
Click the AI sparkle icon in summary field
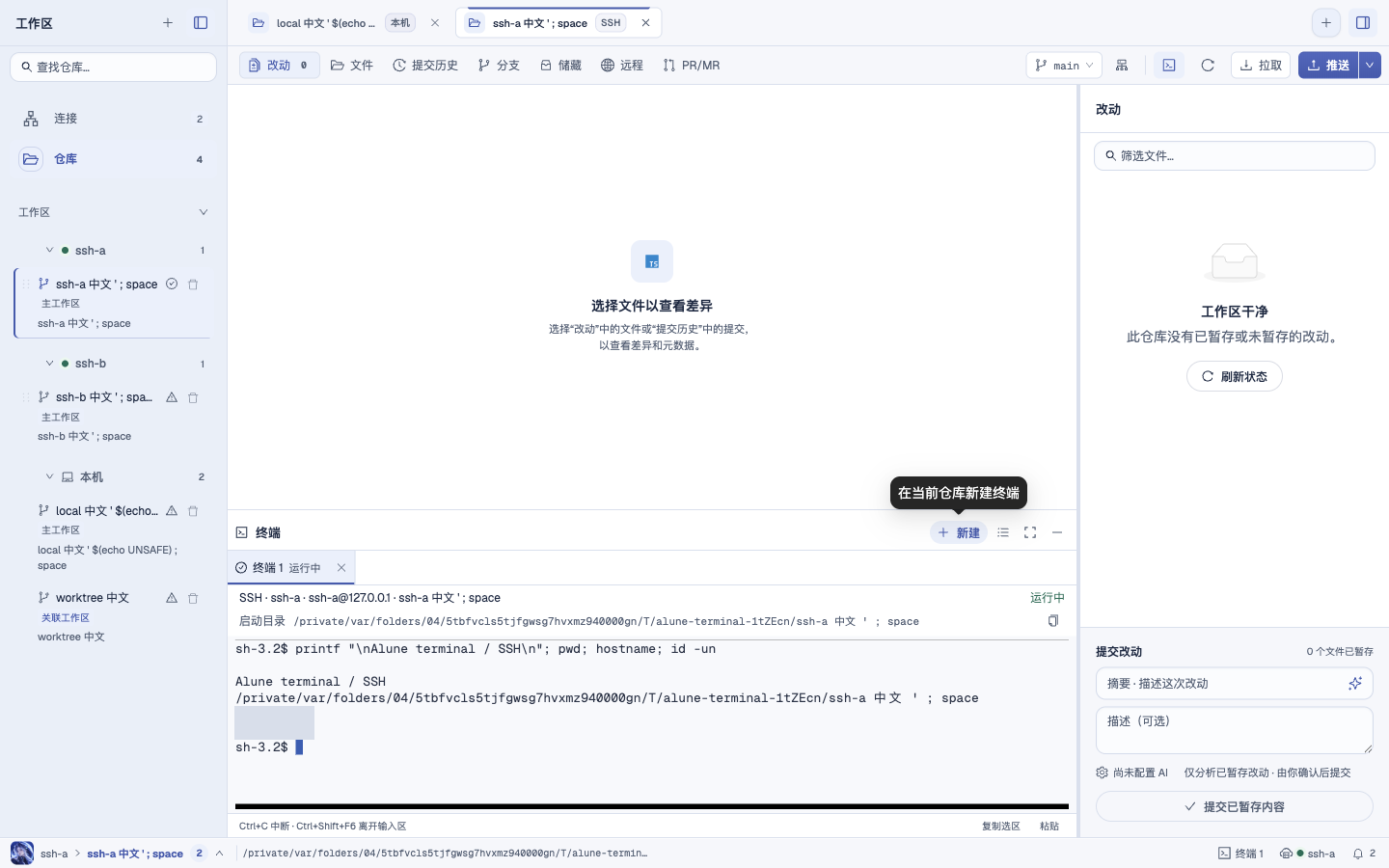coord(1355,684)
